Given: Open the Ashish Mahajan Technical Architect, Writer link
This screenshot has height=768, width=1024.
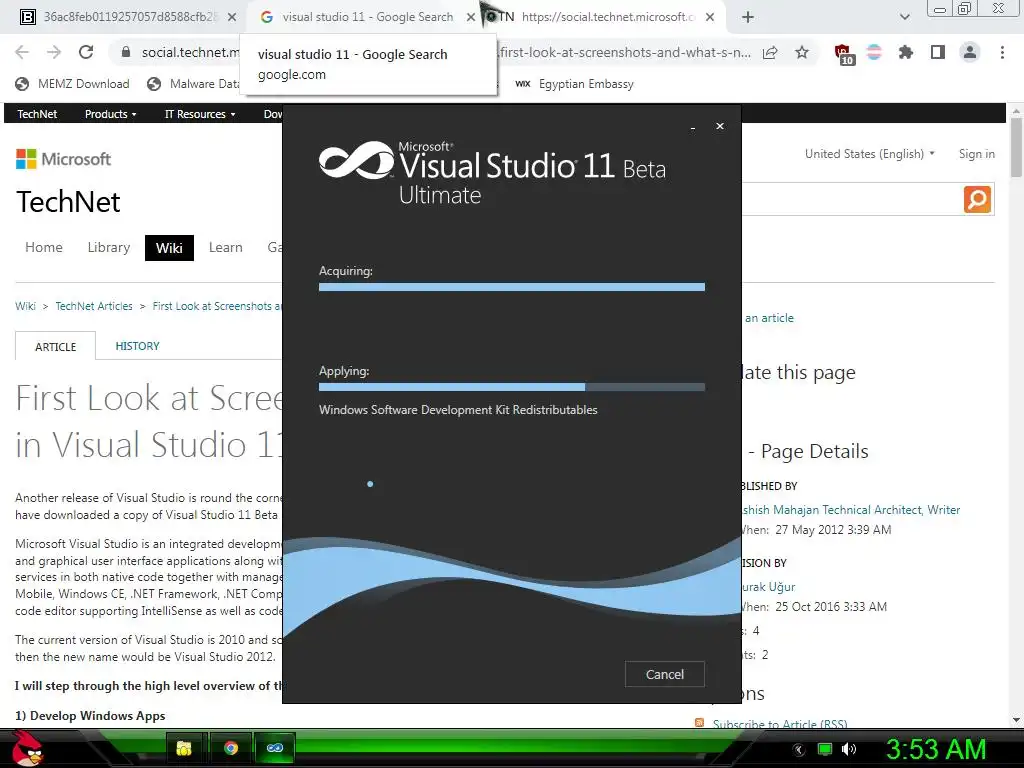Looking at the screenshot, I should [x=851, y=509].
